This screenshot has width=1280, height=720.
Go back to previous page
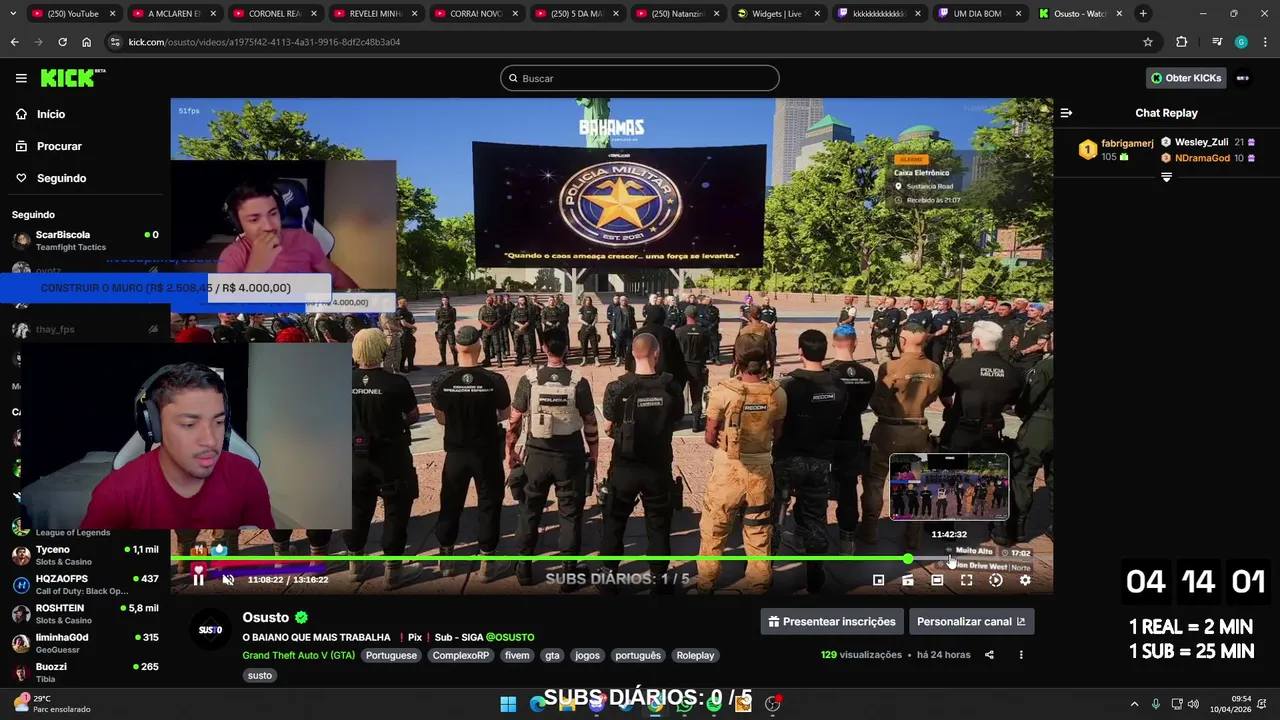(x=14, y=42)
